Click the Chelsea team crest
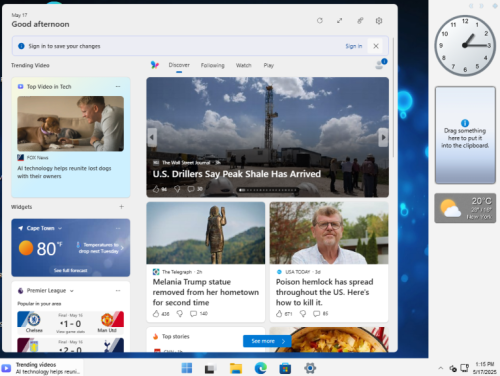Screen dimensions: 500x376 point(33,319)
